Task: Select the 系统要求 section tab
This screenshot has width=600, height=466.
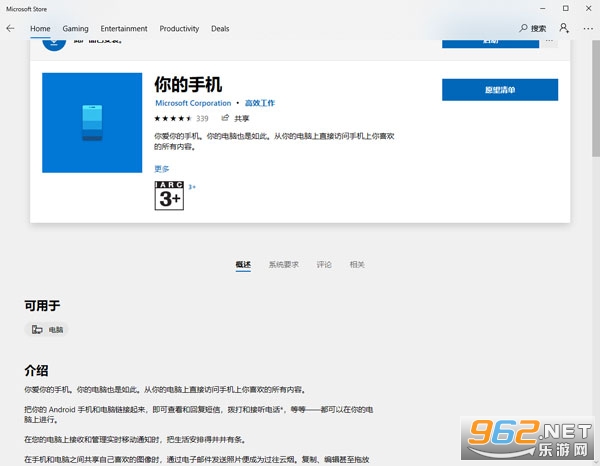Action: click(284, 264)
